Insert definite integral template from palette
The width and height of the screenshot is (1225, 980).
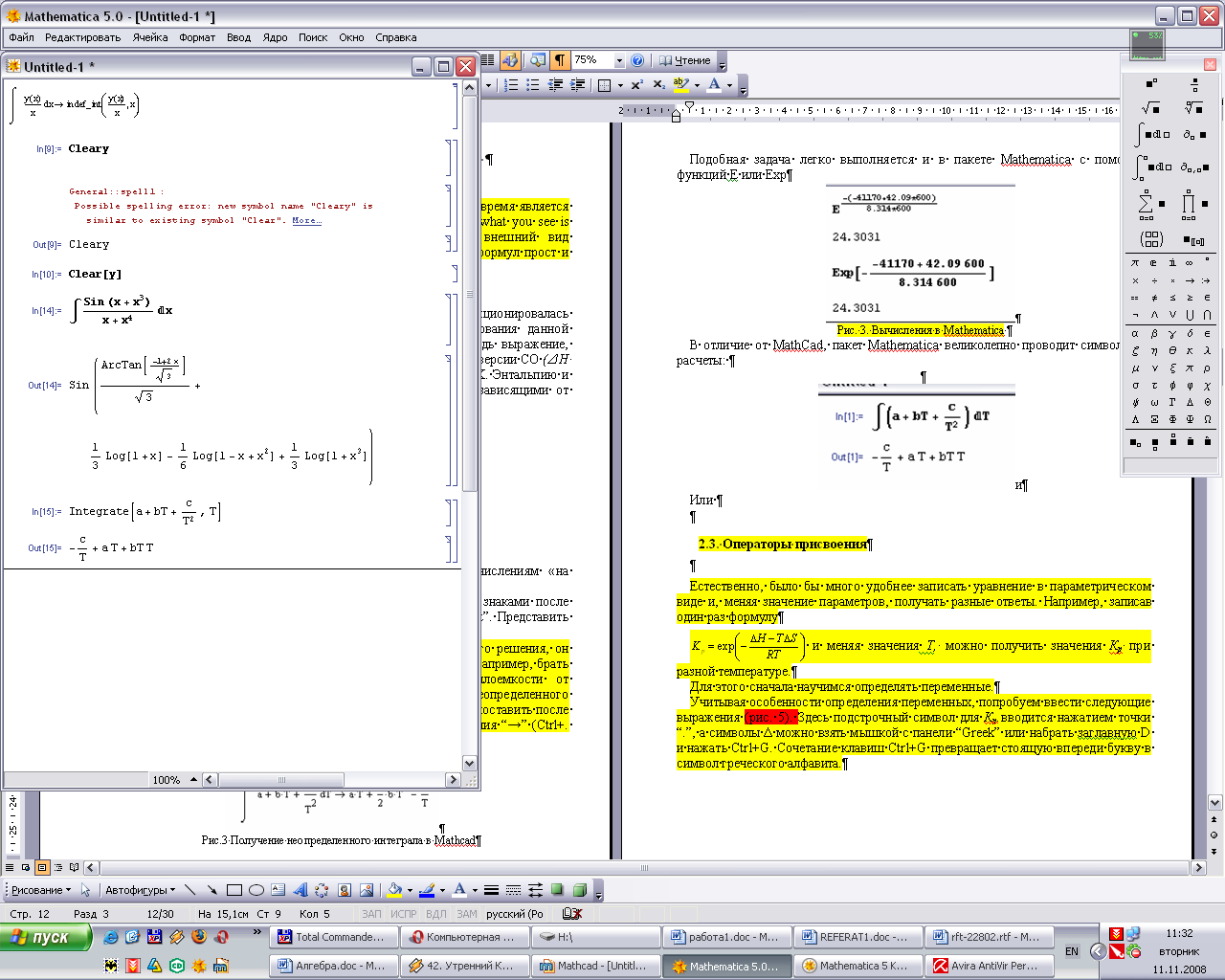(1153, 167)
